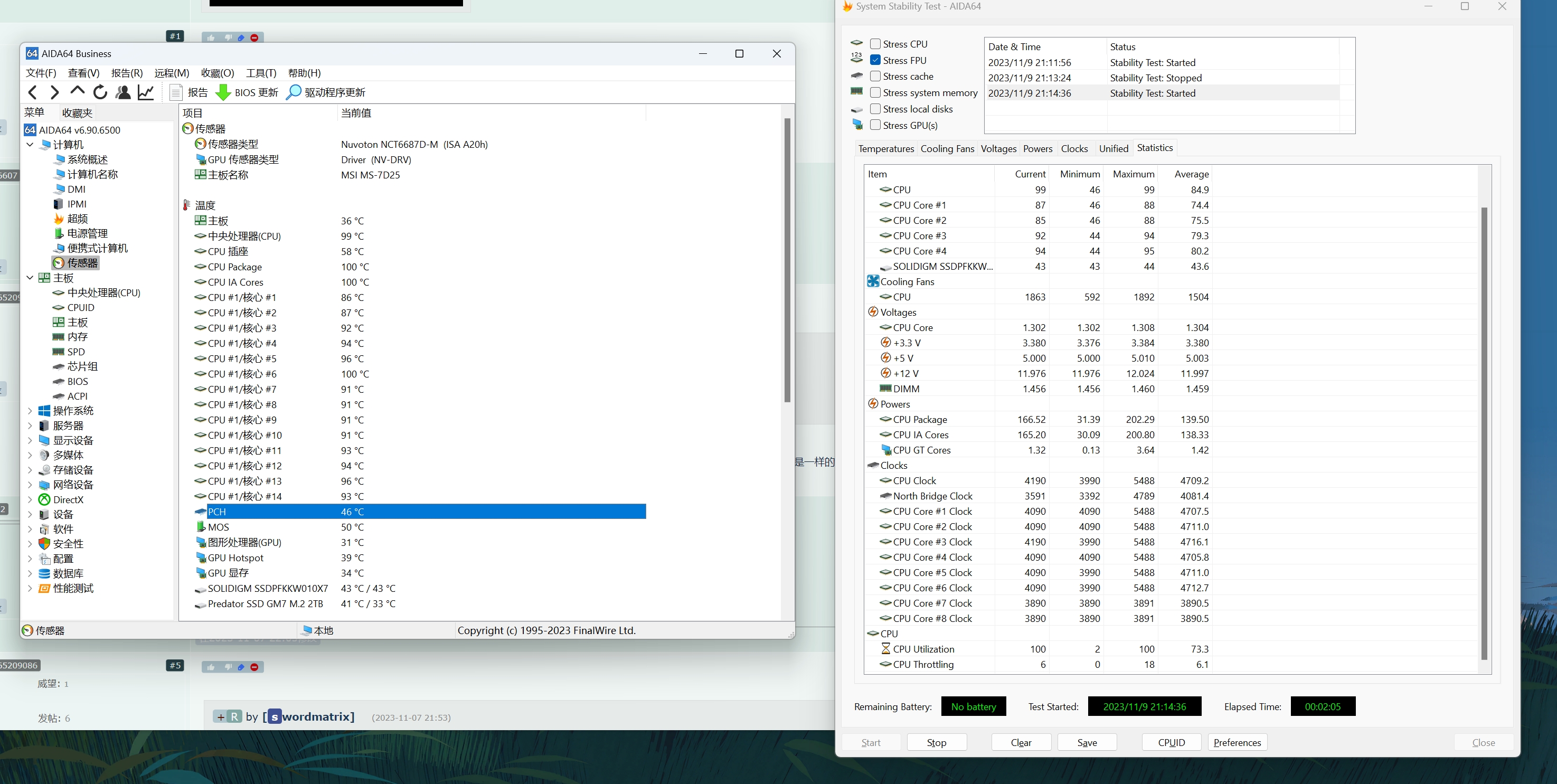Expand the 操作系统 tree node
Viewport: 1557px width, 784px height.
coord(30,410)
